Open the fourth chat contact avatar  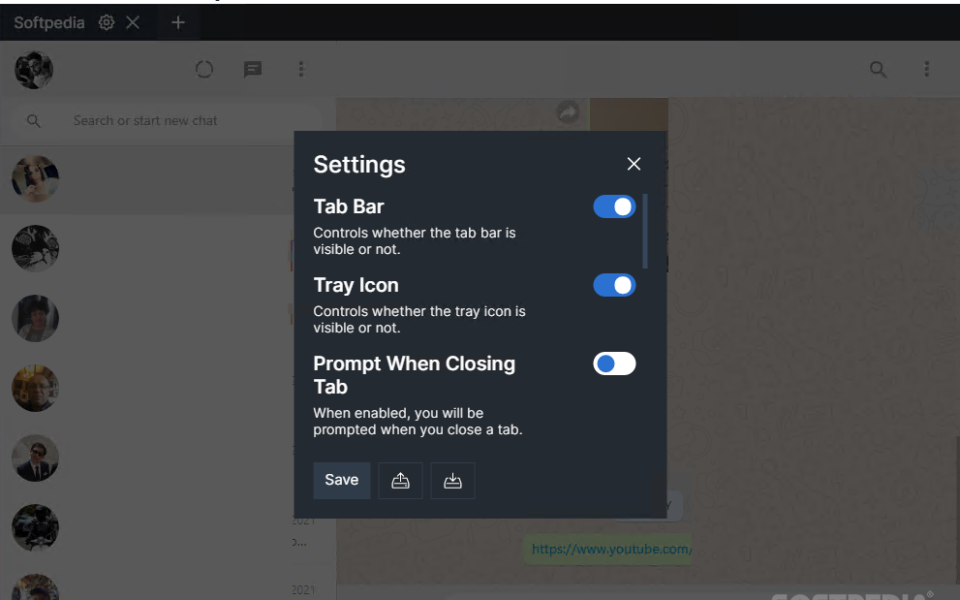coord(36,388)
